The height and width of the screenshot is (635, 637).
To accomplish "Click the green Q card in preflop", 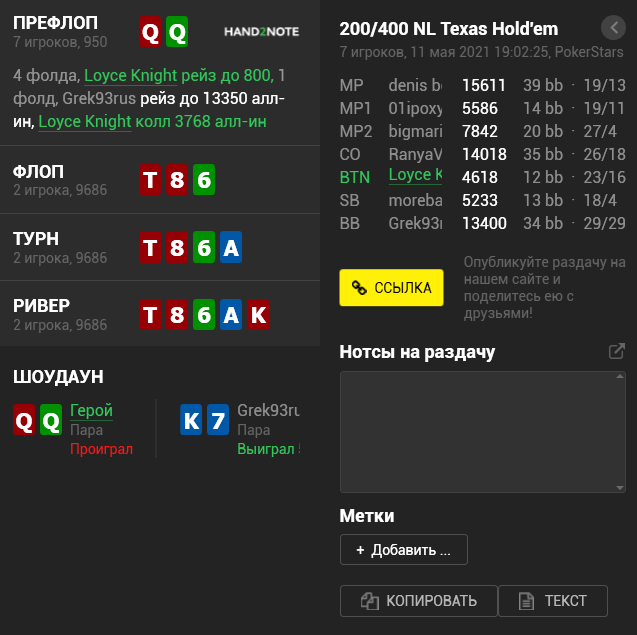I will pos(177,32).
